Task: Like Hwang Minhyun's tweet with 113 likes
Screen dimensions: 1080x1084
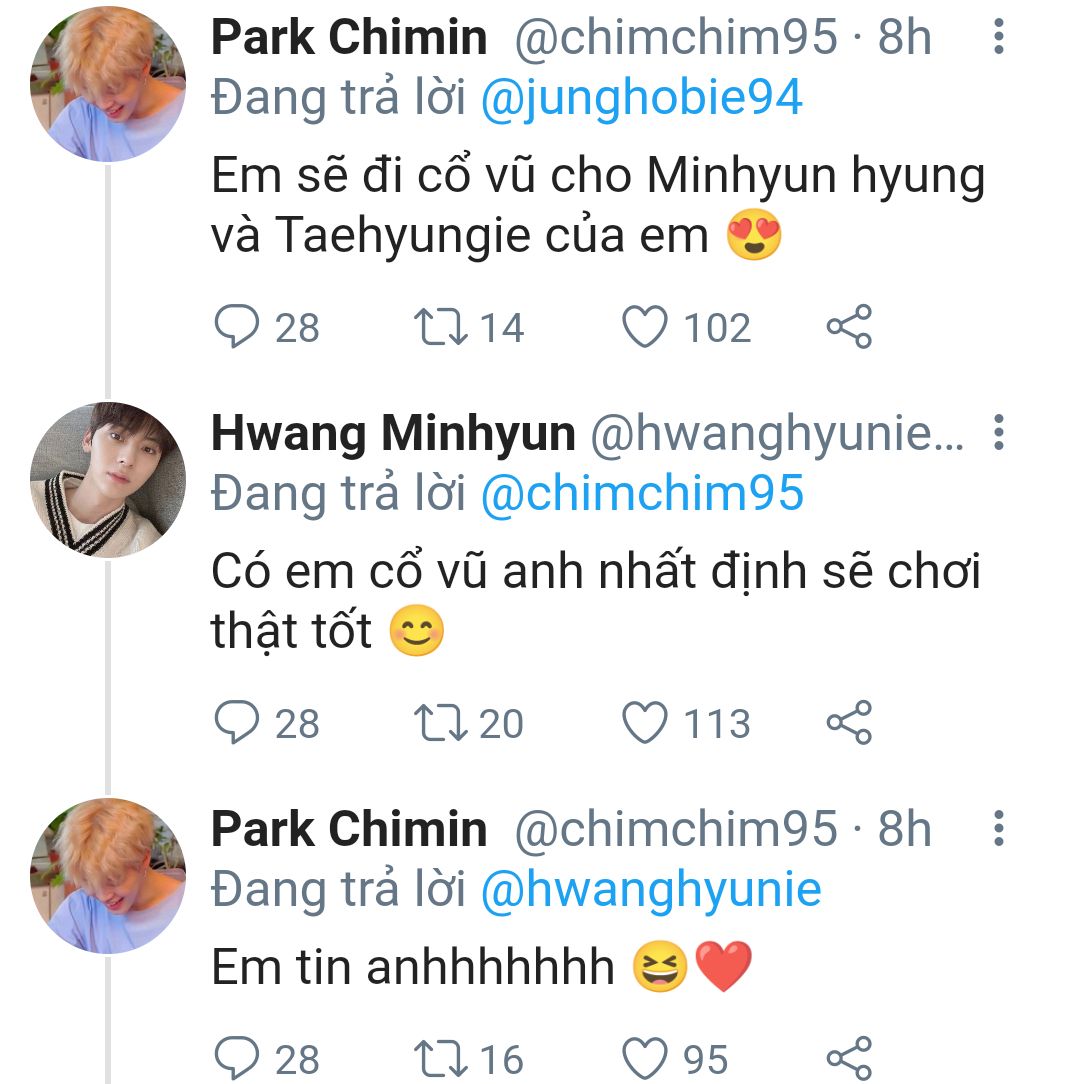Action: pos(645,724)
